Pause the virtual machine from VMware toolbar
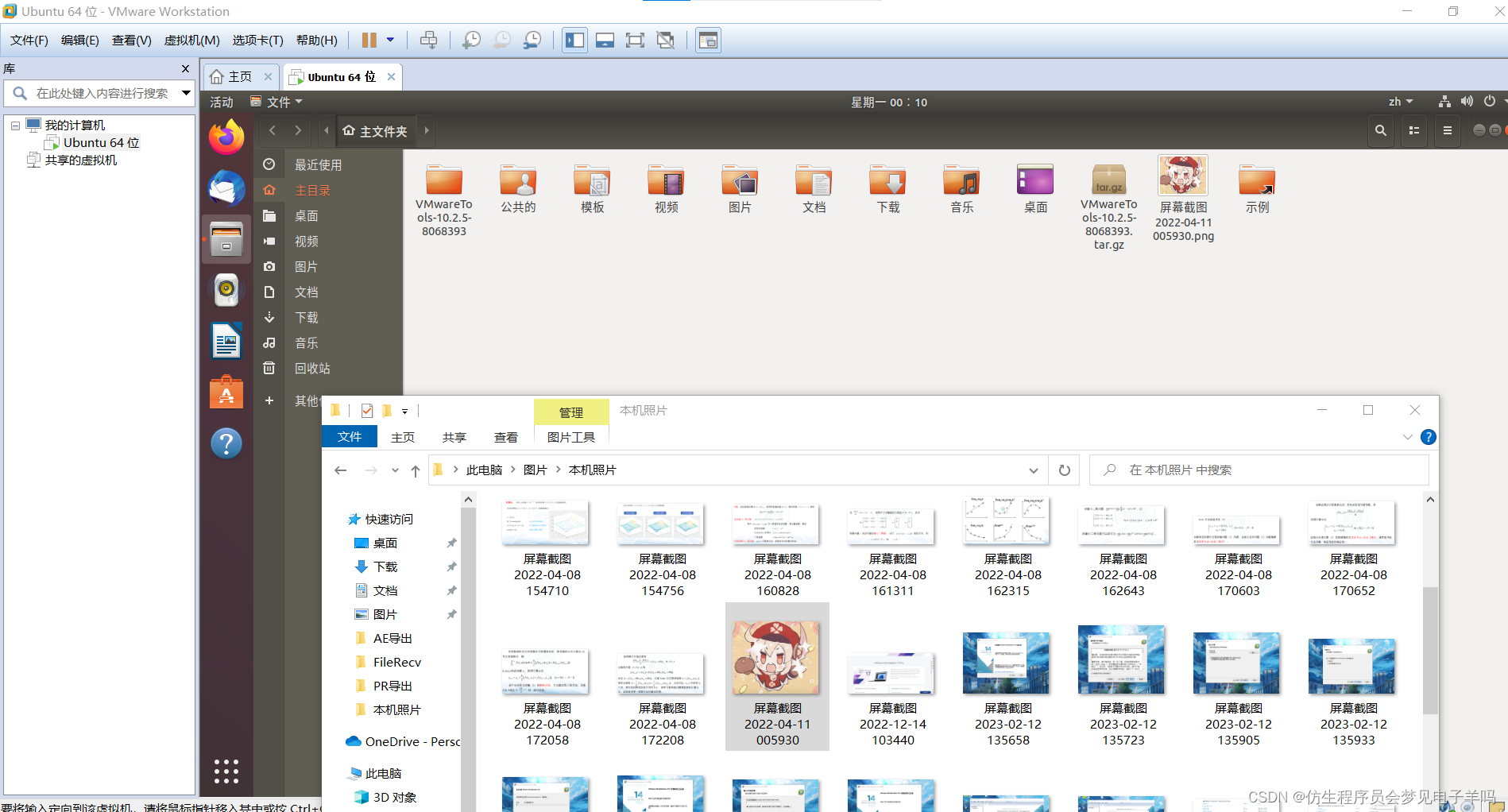Viewport: 1508px width, 812px height. (x=369, y=40)
